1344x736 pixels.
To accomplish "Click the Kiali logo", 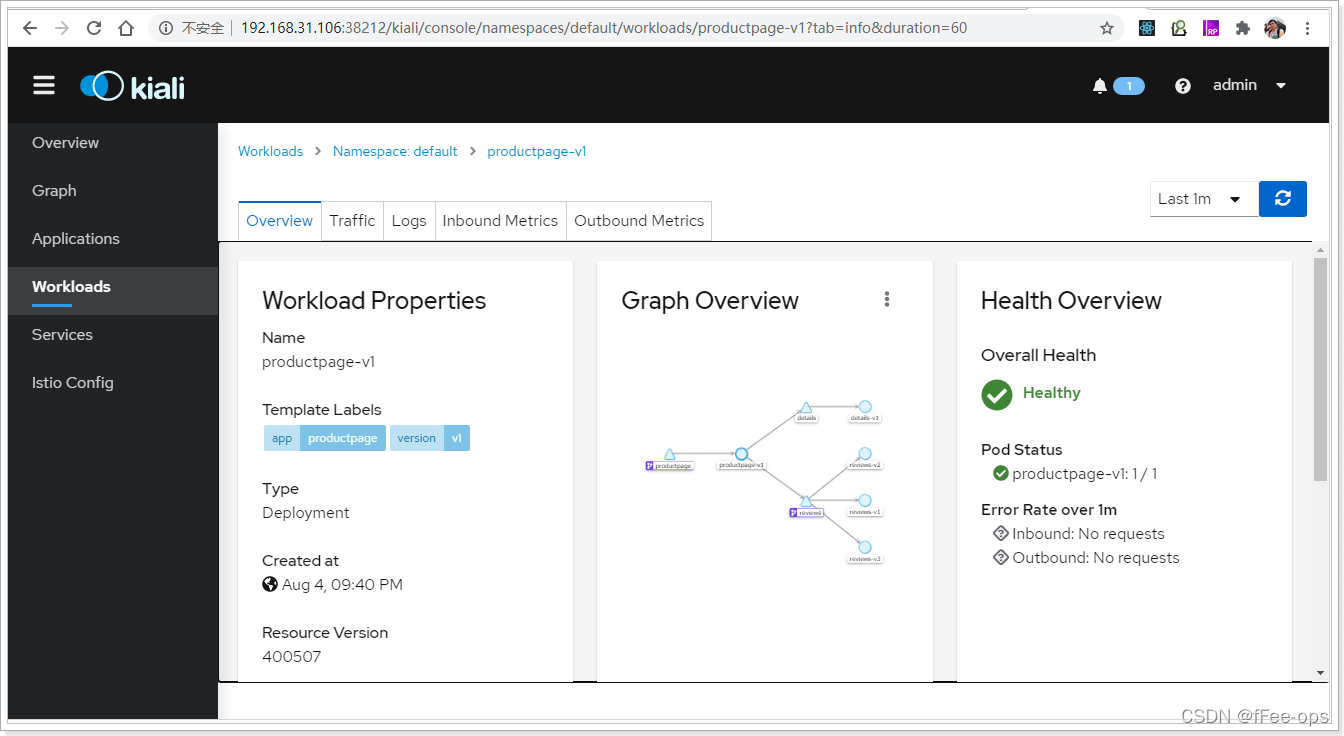I will pos(132,86).
